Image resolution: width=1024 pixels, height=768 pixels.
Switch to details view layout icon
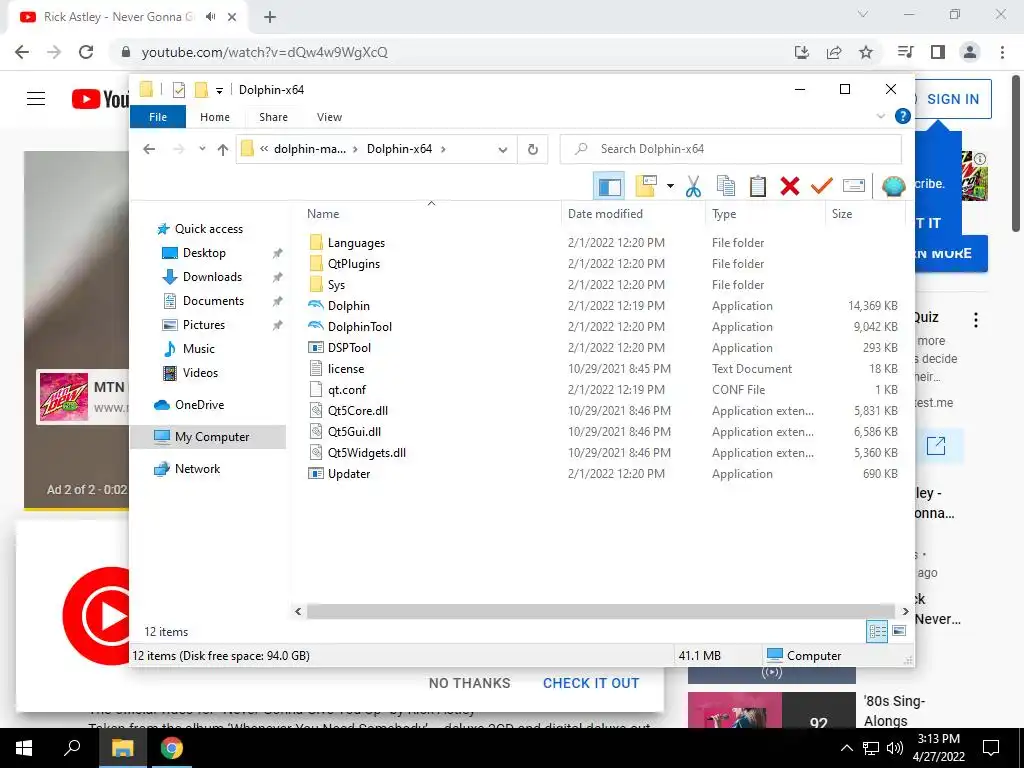pyautogui.click(x=877, y=631)
